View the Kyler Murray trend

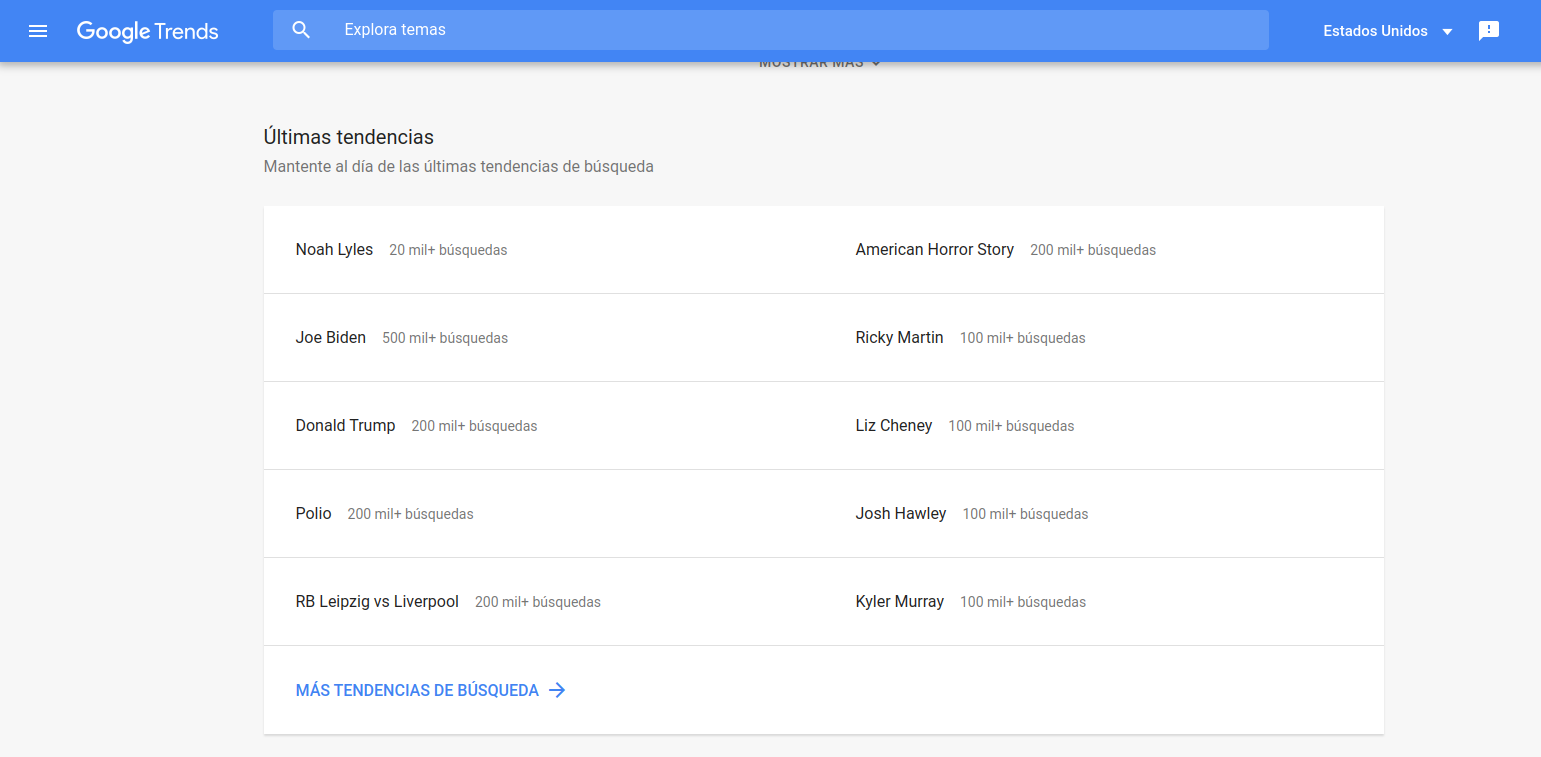pyautogui.click(x=899, y=602)
